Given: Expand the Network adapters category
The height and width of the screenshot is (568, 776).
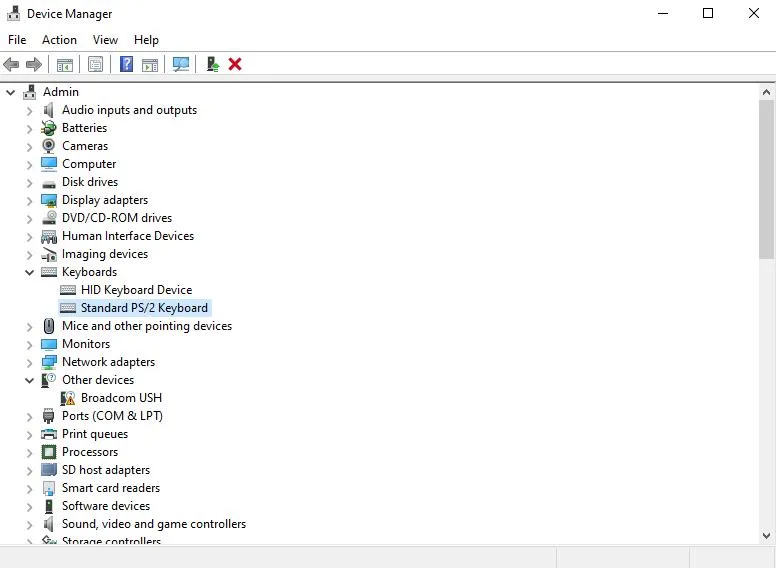Looking at the screenshot, I should 29,362.
